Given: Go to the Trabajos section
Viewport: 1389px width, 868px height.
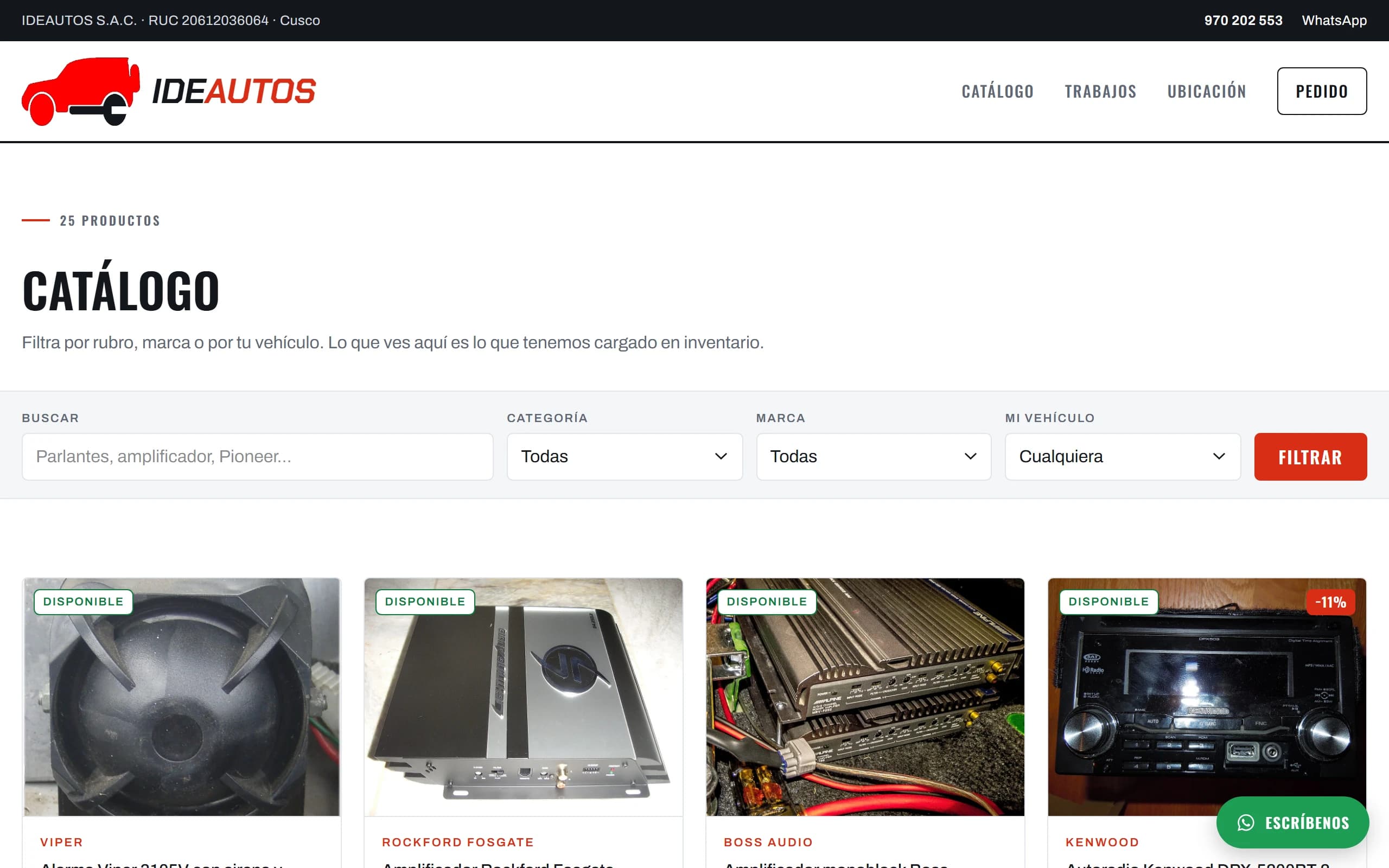Looking at the screenshot, I should point(1100,91).
